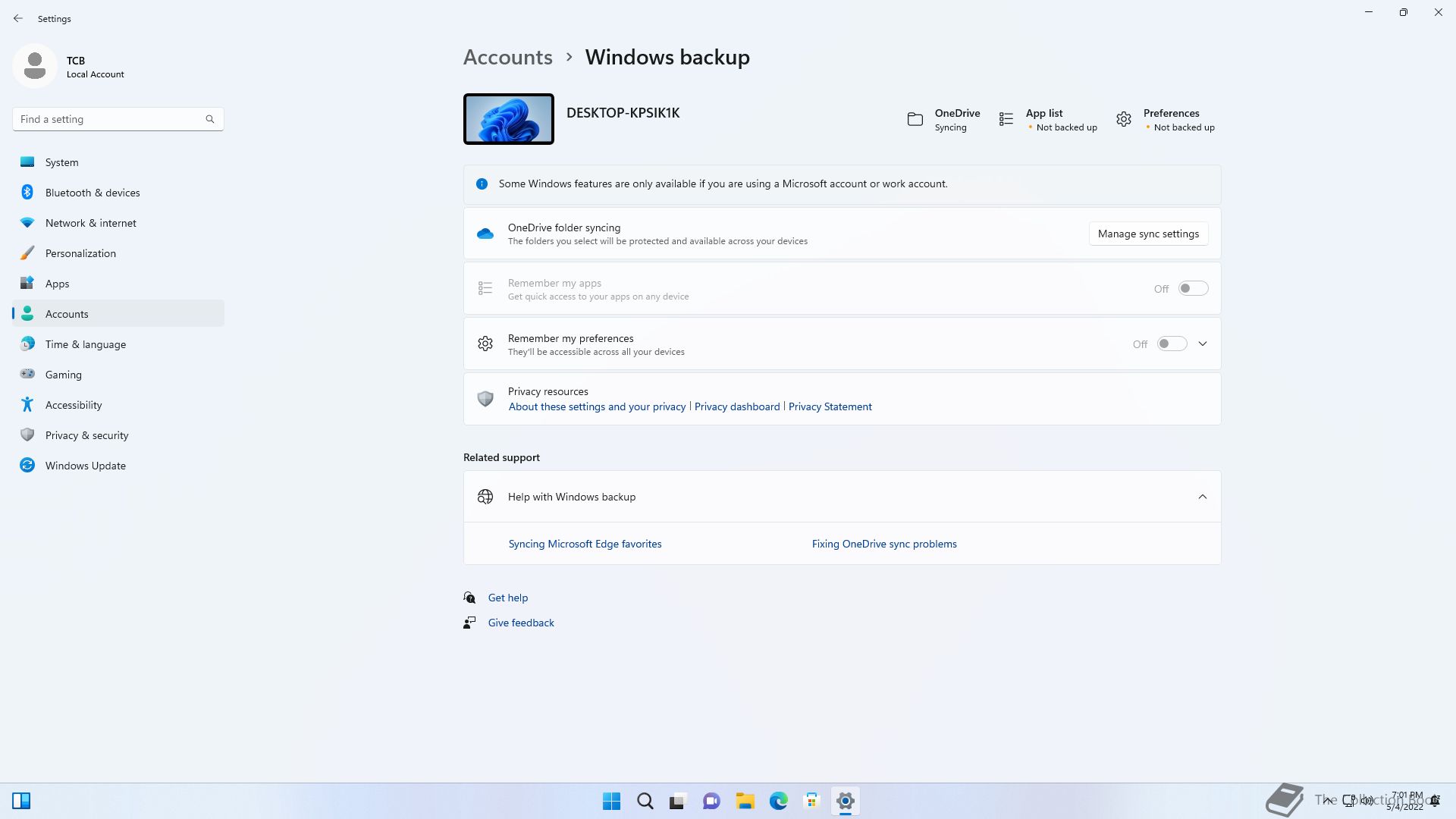1456x819 pixels.
Task: Open the Widgets button on the taskbar
Action: point(21,801)
